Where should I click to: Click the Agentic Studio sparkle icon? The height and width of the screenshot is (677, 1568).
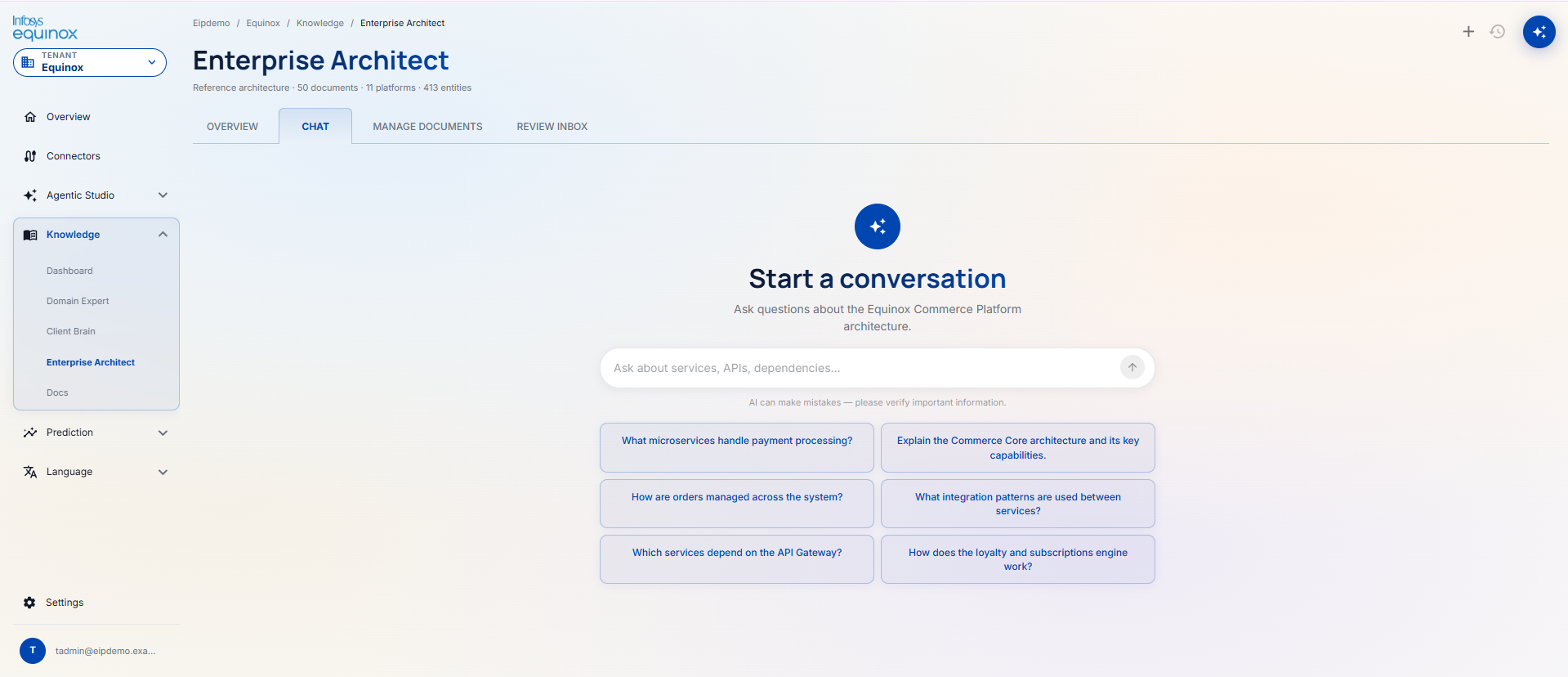(30, 195)
